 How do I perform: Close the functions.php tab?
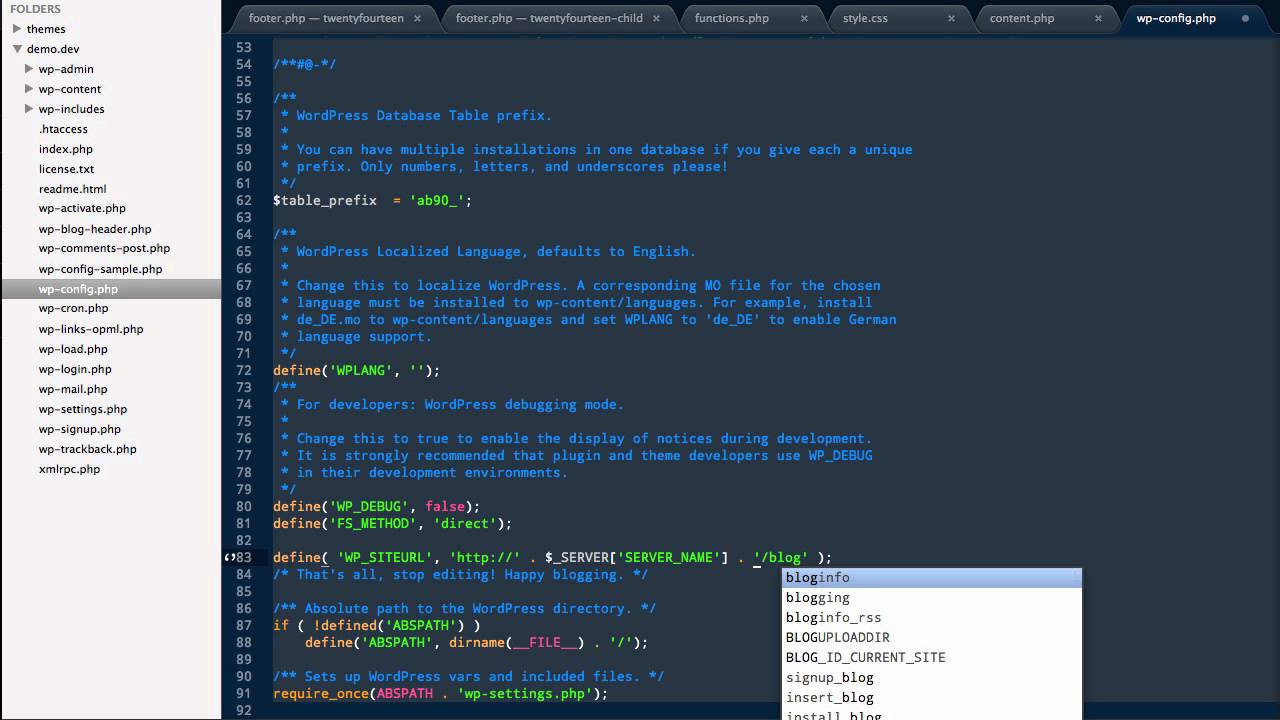[806, 18]
